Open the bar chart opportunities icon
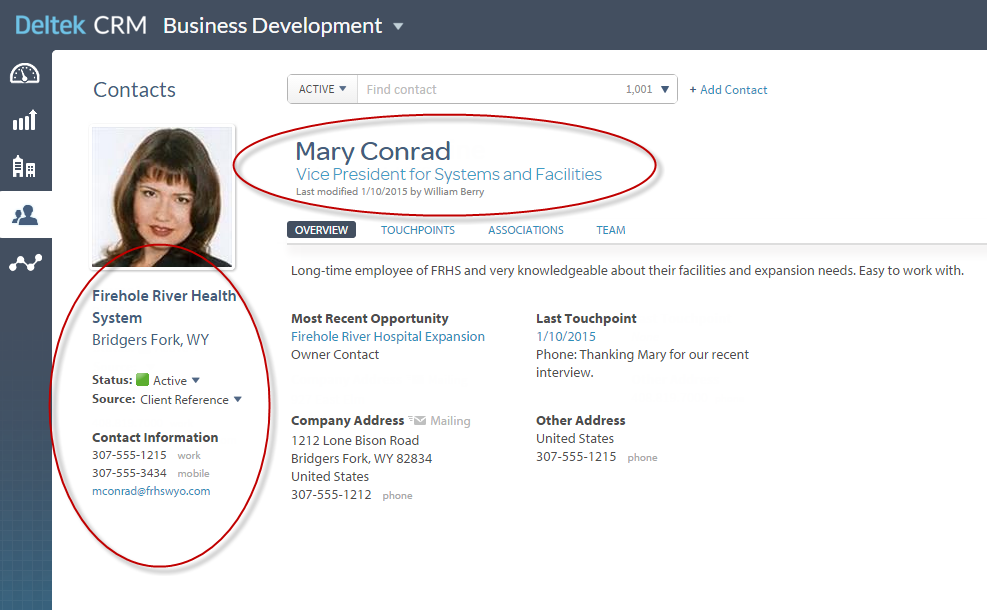Screen dimensions: 987x610 (x=25, y=120)
